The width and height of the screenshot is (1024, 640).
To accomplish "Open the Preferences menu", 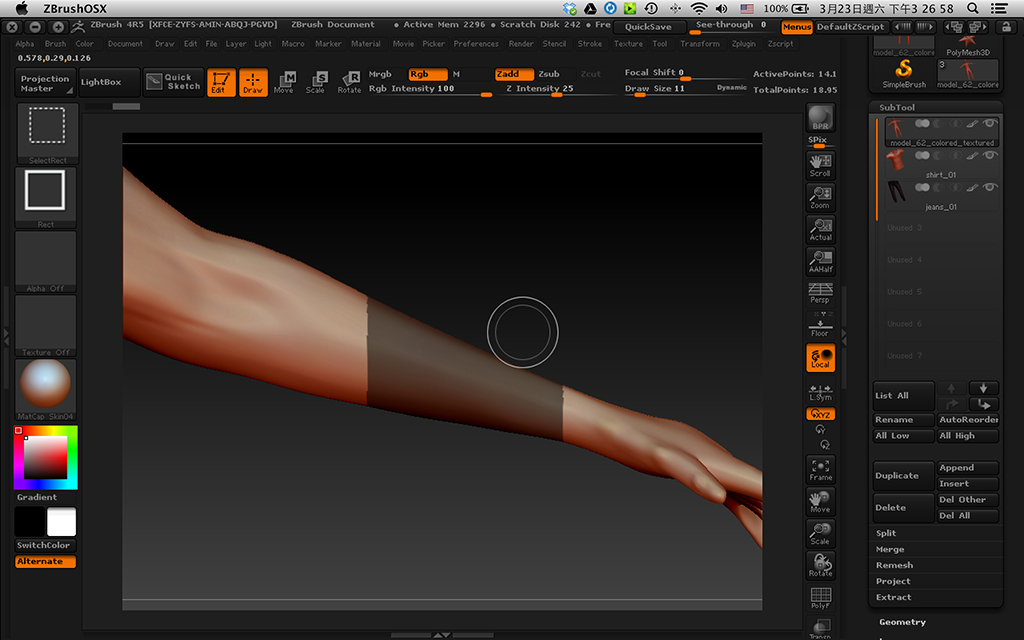I will (475, 43).
